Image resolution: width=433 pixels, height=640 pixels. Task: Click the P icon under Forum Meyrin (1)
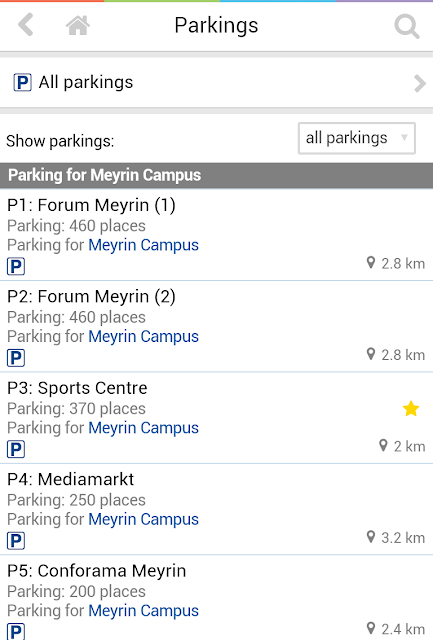(16, 267)
